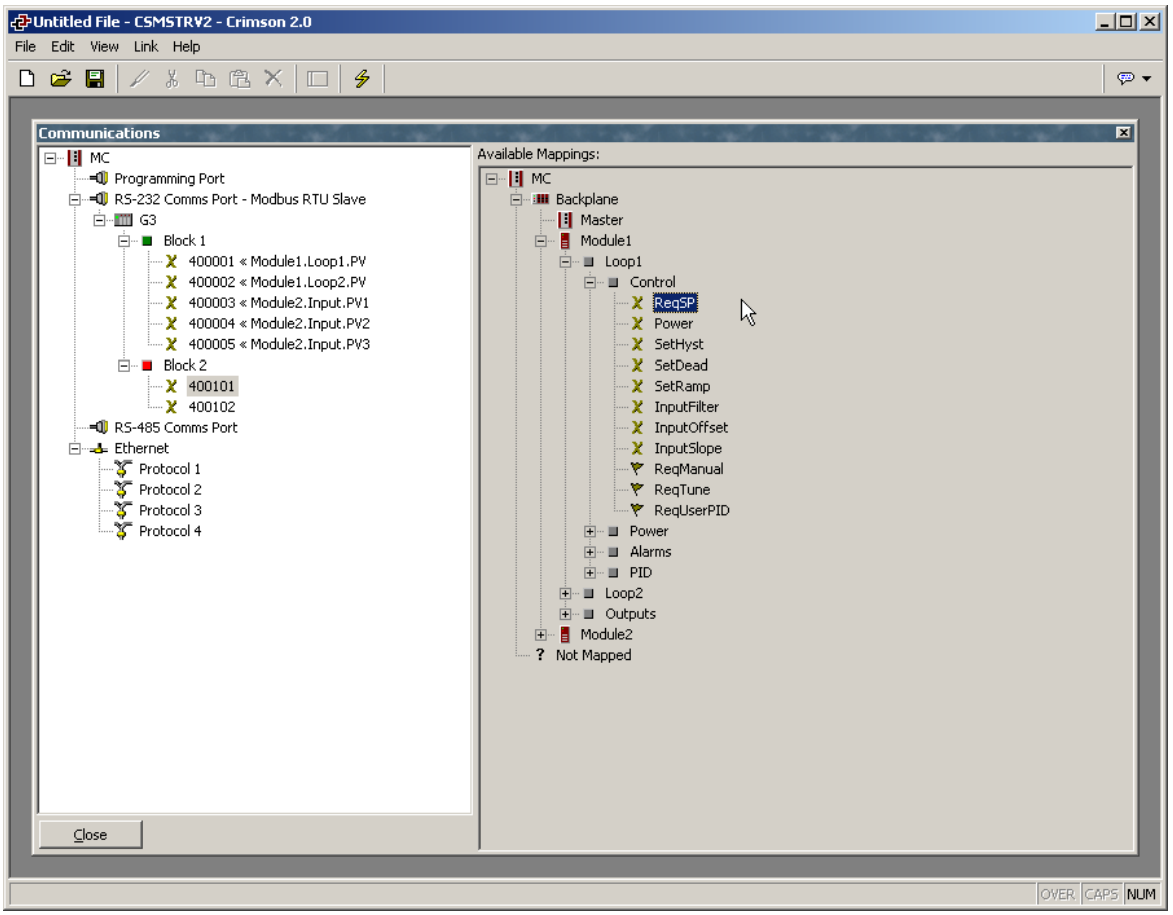Collapse the Loop1 node

pos(566,262)
